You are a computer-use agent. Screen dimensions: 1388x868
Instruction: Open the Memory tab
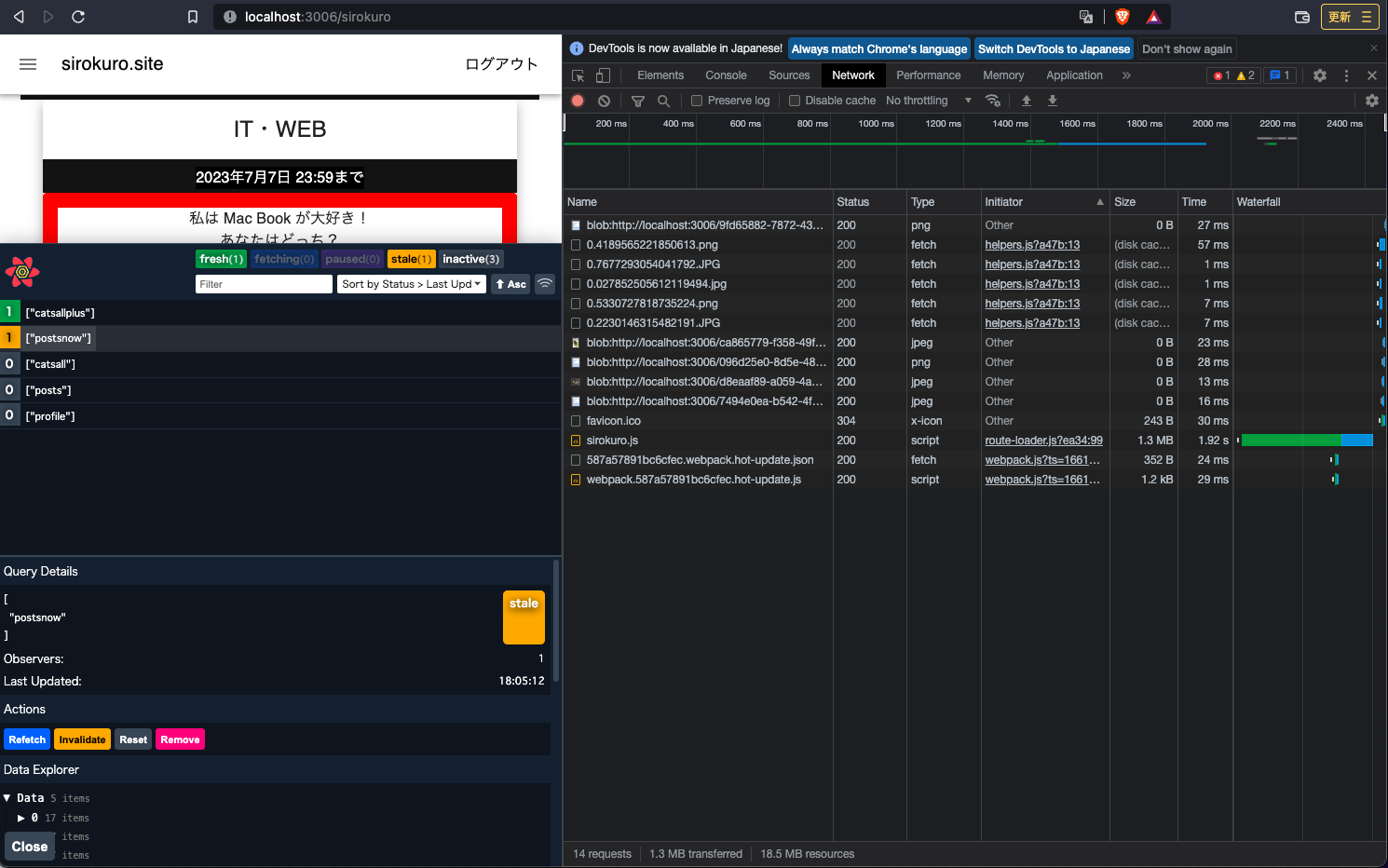coord(1003,75)
